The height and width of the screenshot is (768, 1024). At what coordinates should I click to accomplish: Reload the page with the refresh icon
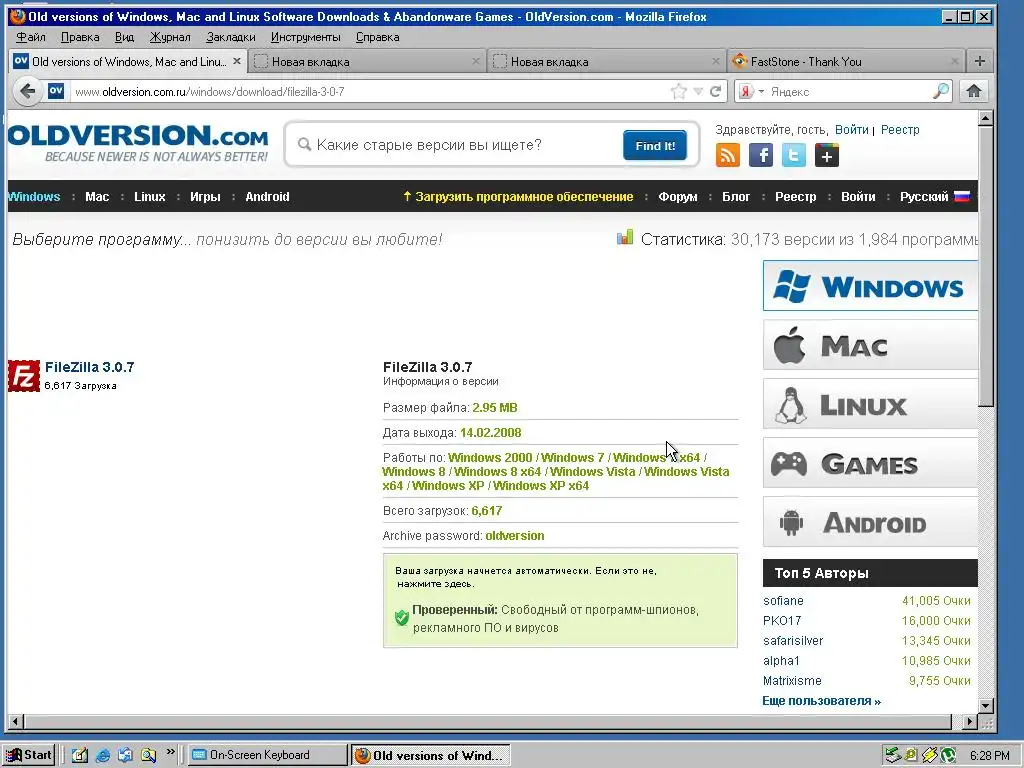click(716, 91)
